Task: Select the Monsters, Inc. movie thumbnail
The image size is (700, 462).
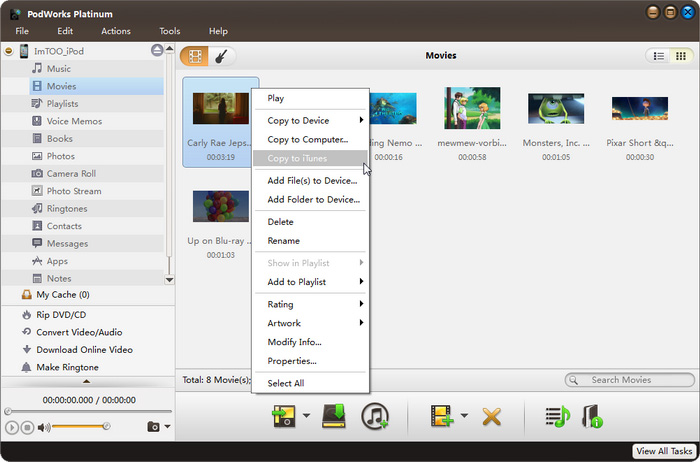Action: [x=556, y=108]
